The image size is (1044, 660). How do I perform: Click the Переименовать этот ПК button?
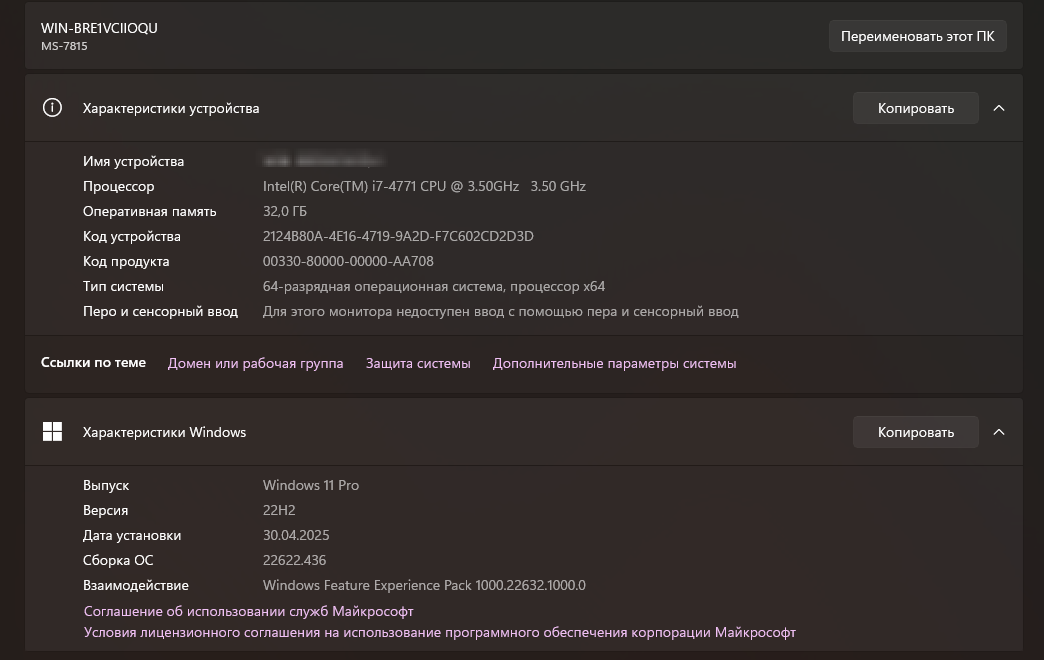pyautogui.click(x=917, y=36)
